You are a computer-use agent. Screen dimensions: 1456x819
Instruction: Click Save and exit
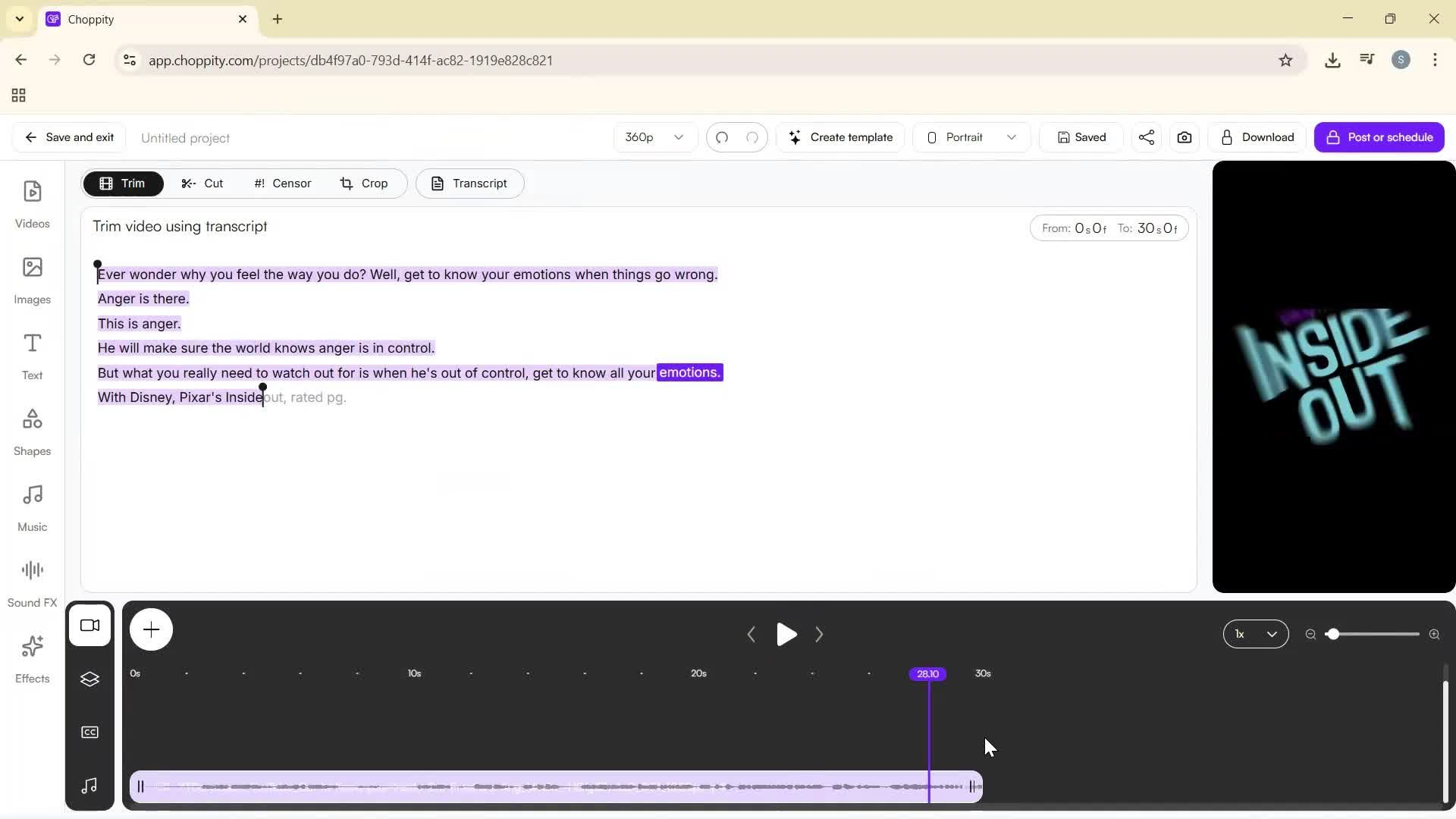68,137
